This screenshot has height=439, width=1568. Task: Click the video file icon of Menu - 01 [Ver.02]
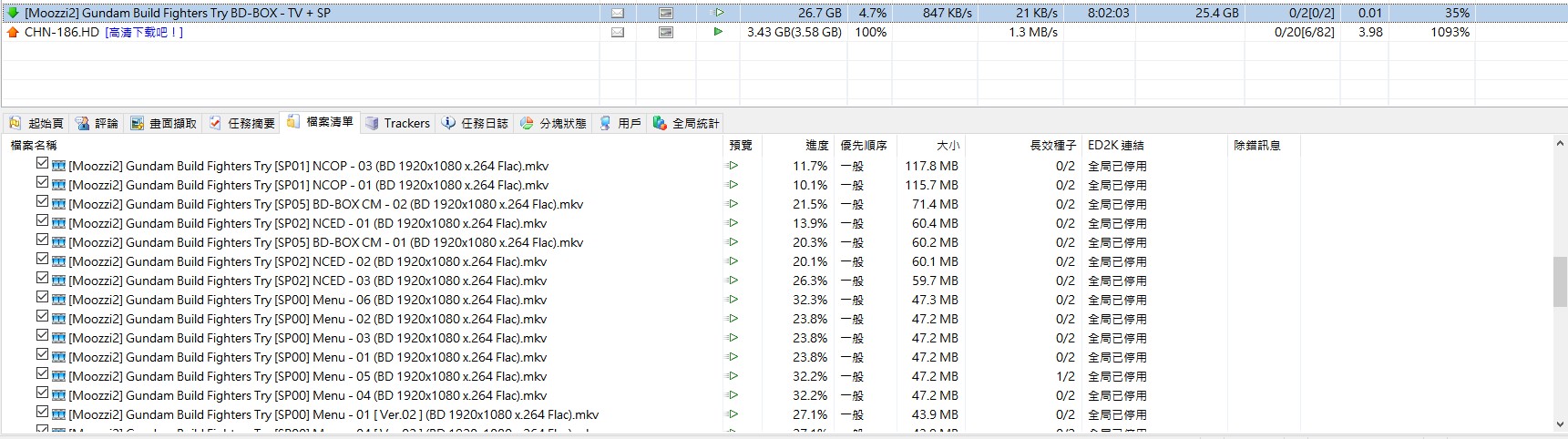point(58,414)
